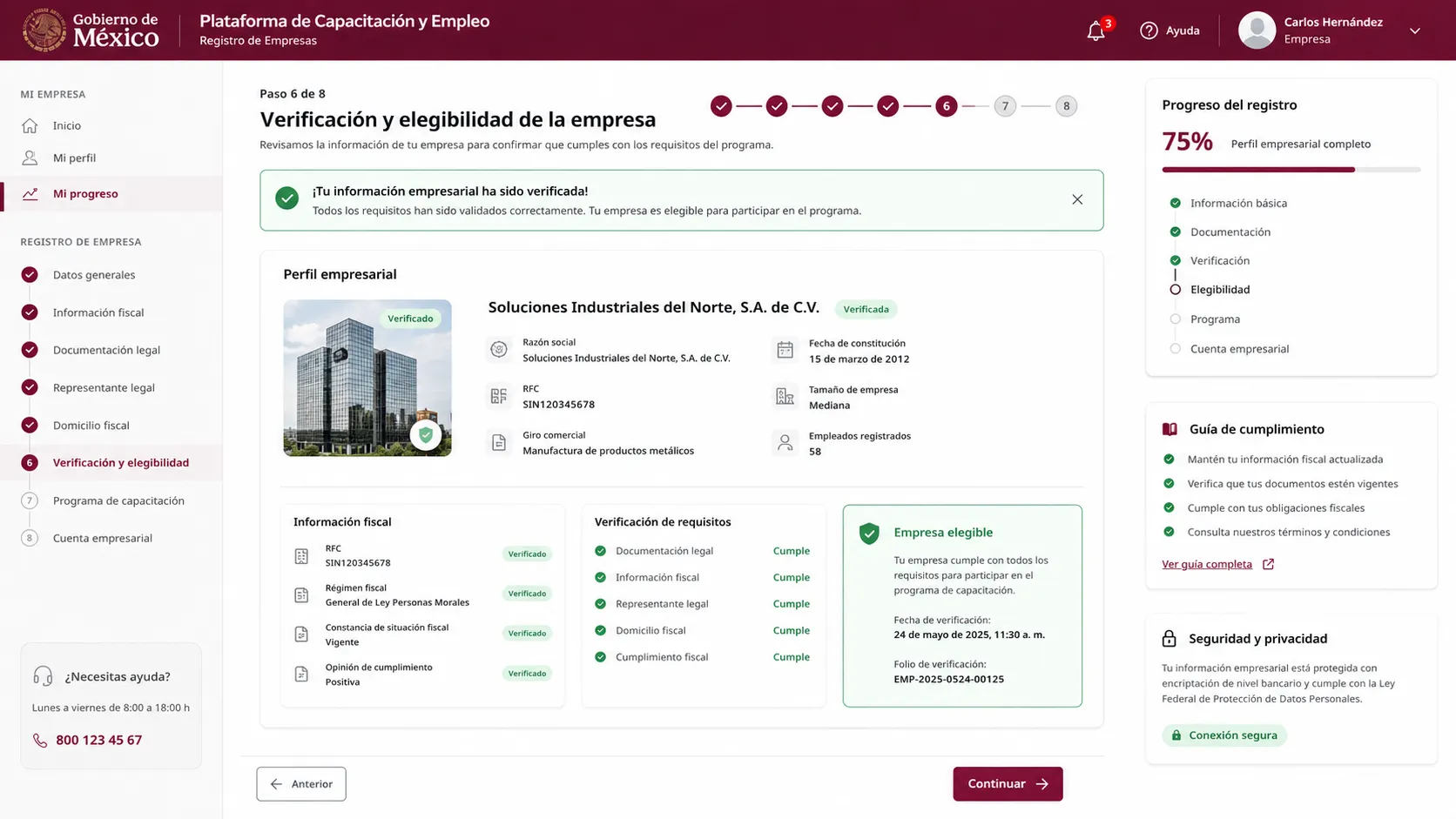This screenshot has height=819, width=1456.
Task: Click first completed step in stepper
Action: click(x=721, y=106)
